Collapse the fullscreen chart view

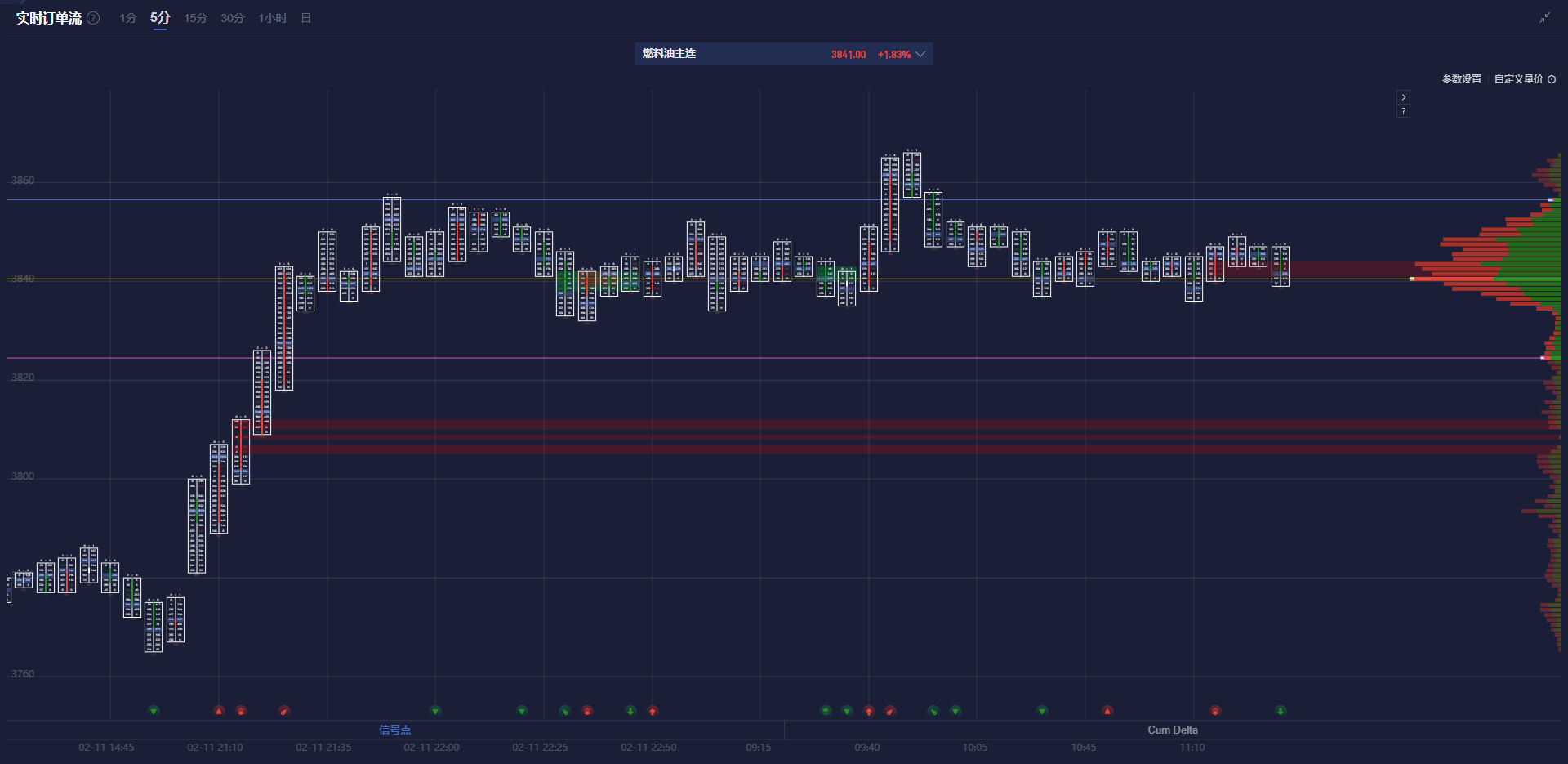1544,18
